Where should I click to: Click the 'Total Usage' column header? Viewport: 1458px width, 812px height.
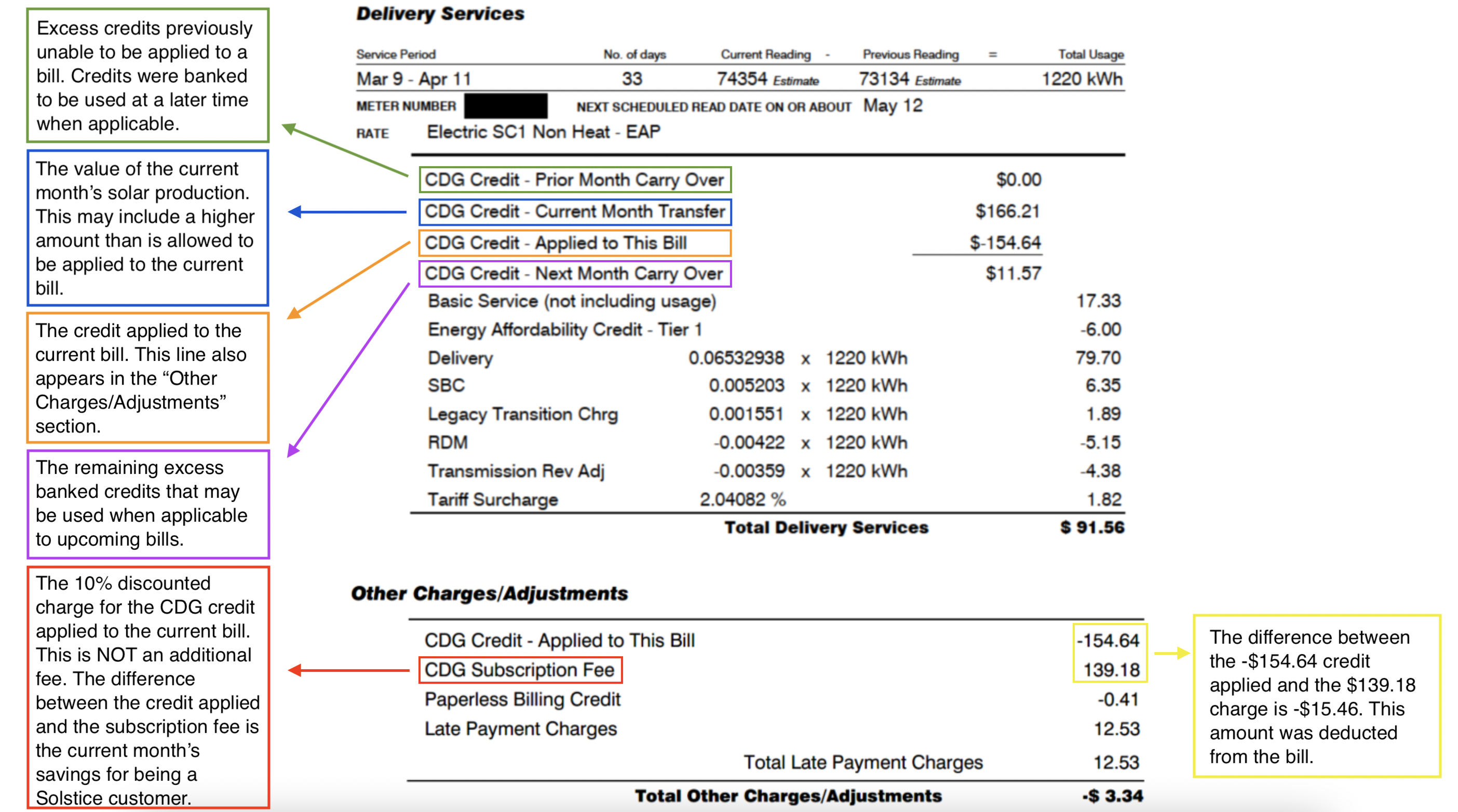point(1091,55)
